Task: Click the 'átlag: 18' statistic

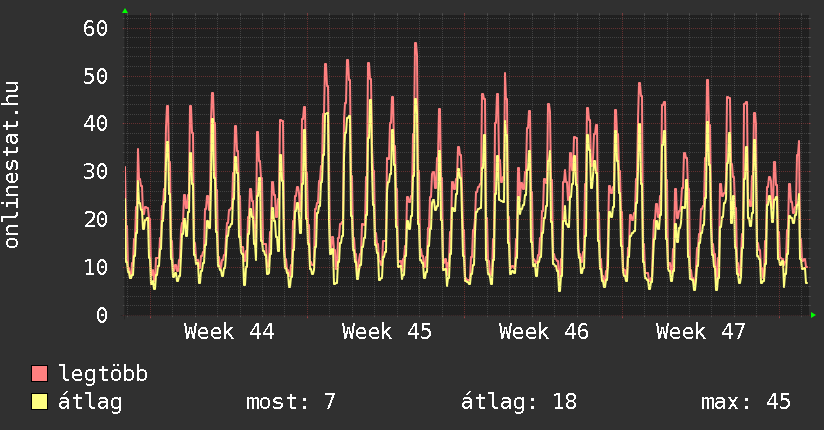Action: point(519,402)
